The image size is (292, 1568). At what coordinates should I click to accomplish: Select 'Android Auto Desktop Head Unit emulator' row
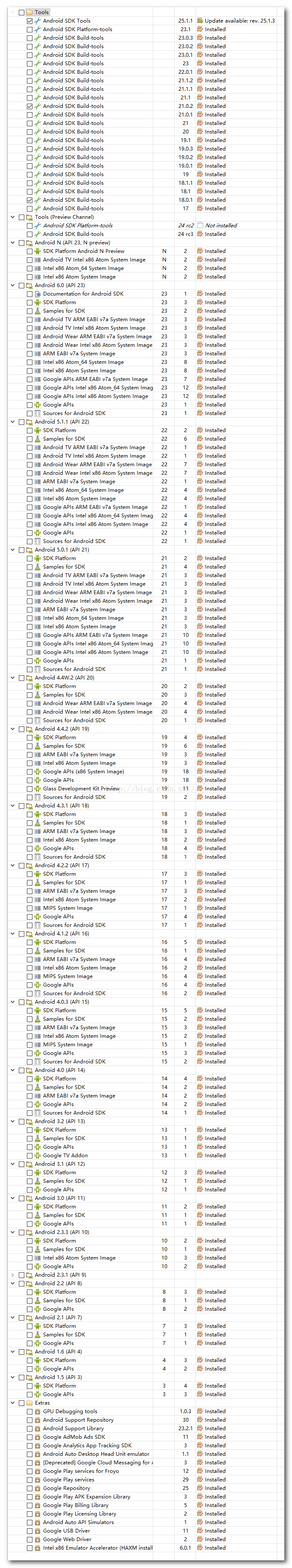(96, 1454)
